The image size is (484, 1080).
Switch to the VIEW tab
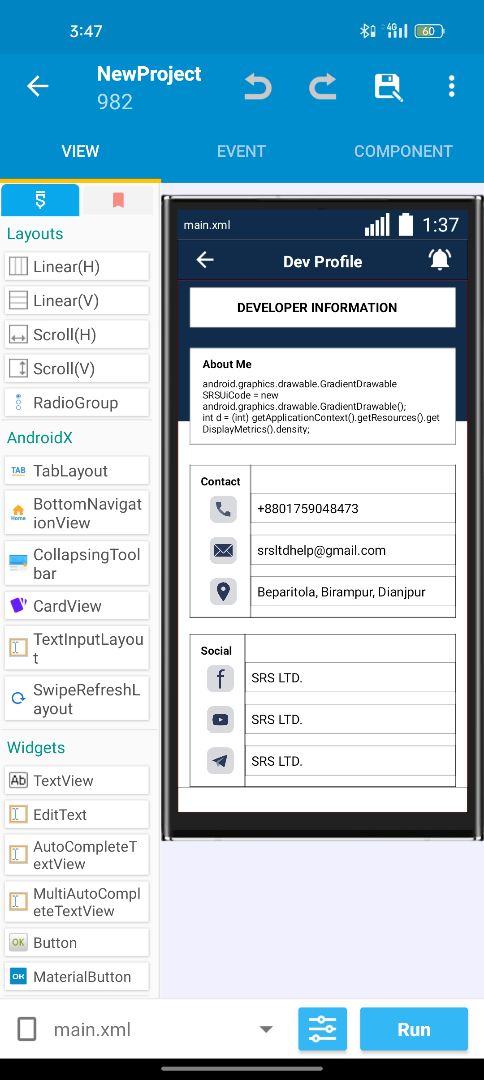click(x=80, y=151)
